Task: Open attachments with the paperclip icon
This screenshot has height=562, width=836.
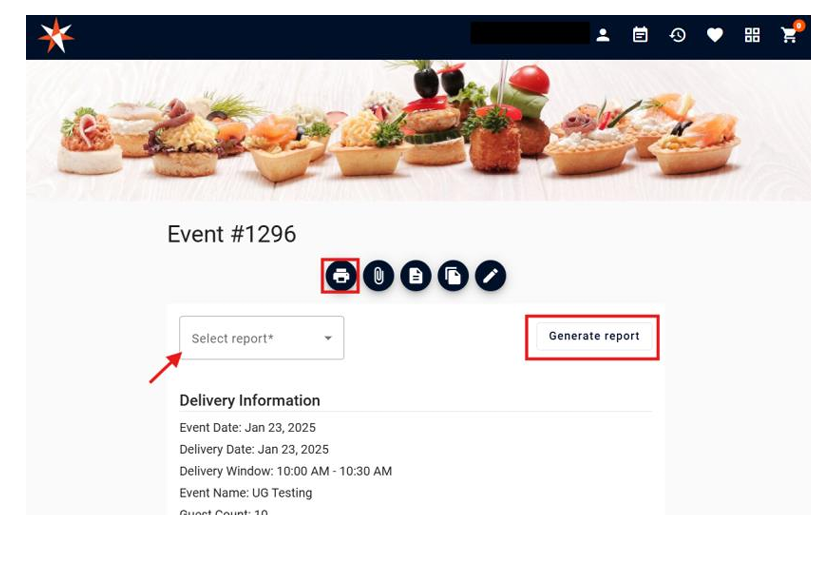Action: (378, 276)
